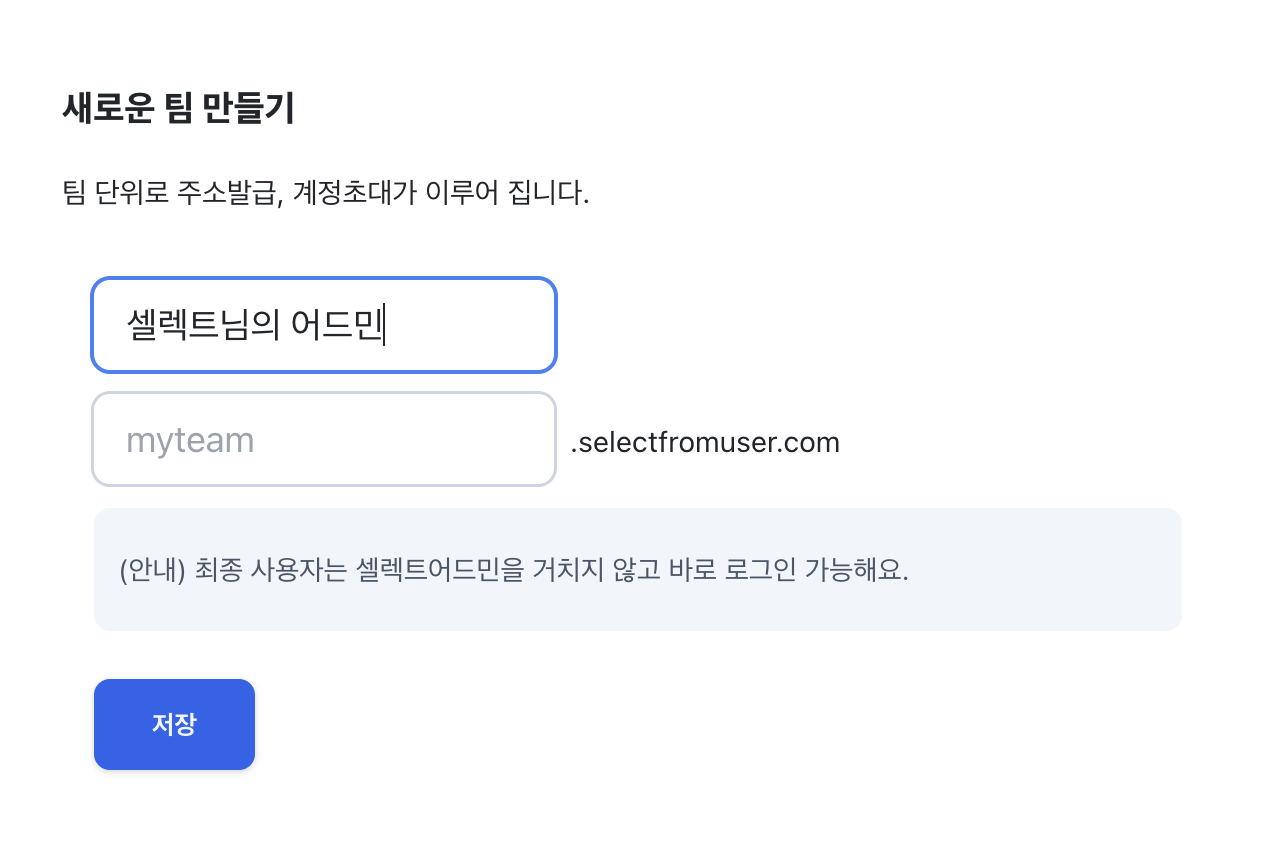Place cursor at the caret after 어드민

384,325
